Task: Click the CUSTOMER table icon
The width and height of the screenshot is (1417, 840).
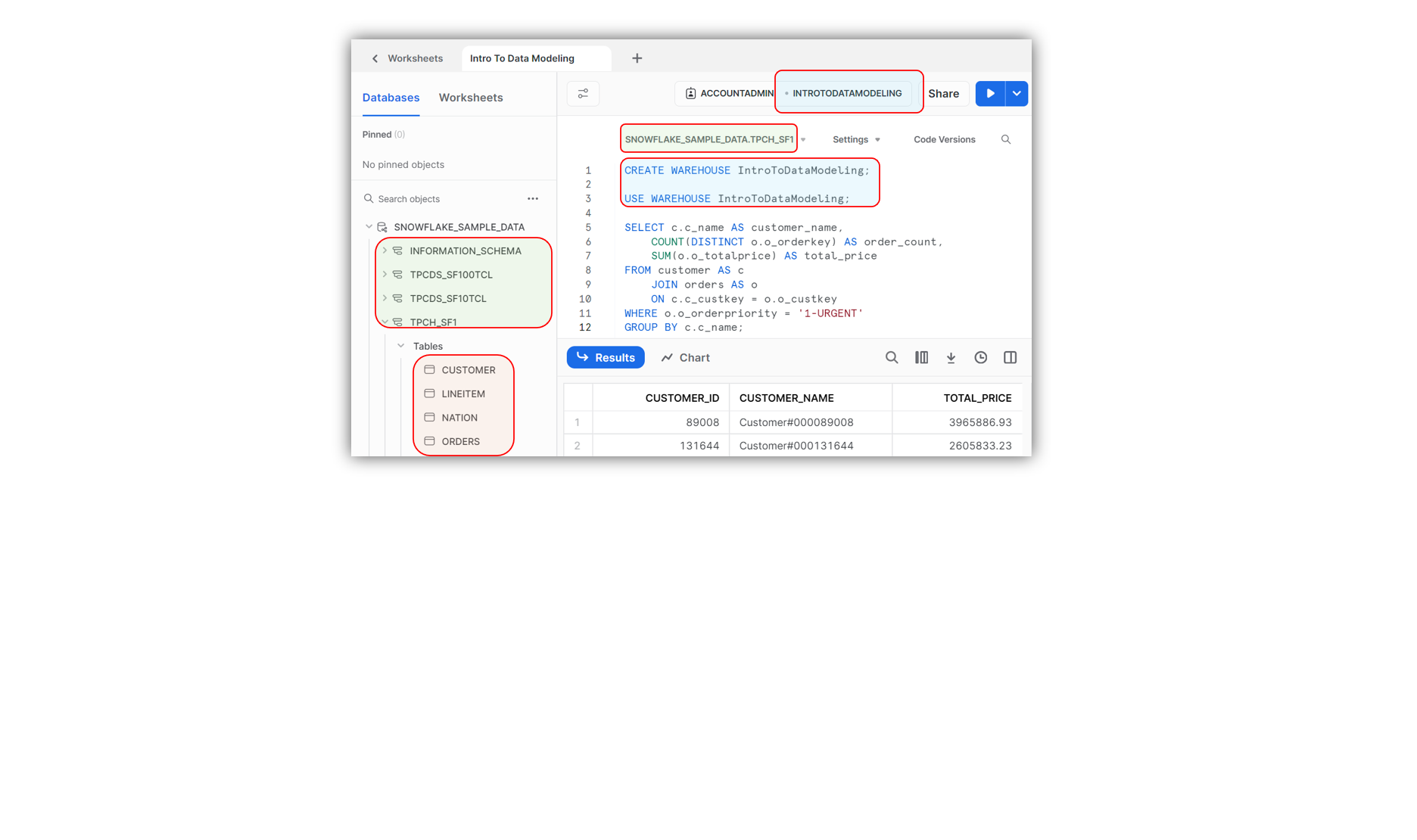Action: click(x=429, y=370)
